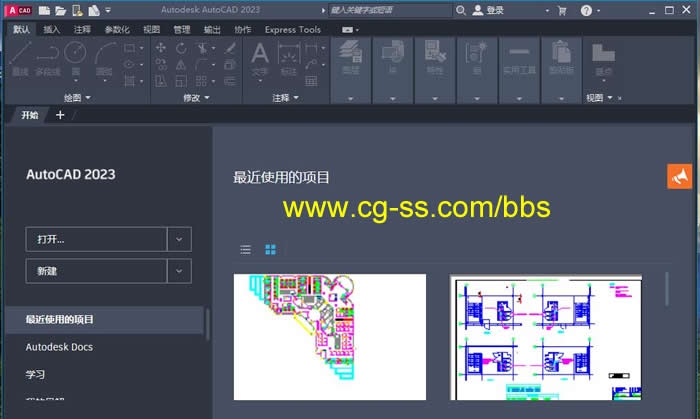Image resolution: width=700 pixels, height=419 pixels.
Task: Open the shopping cart icon in title bar
Action: pos(562,10)
